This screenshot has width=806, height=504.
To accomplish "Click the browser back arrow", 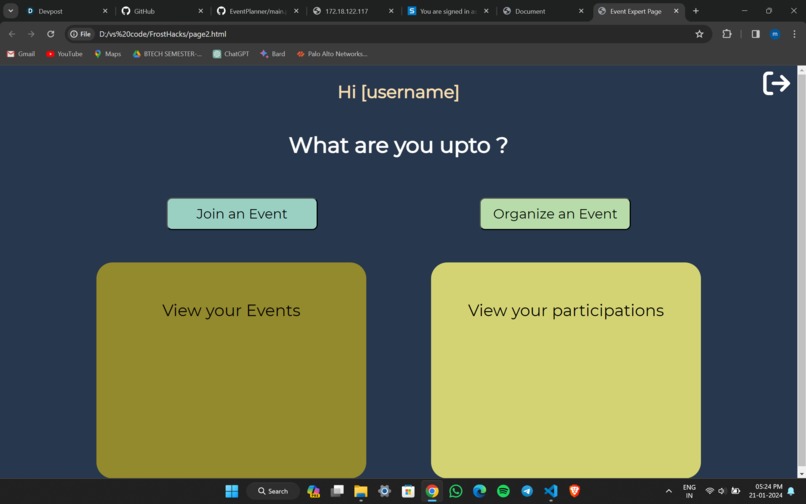I will point(12,34).
